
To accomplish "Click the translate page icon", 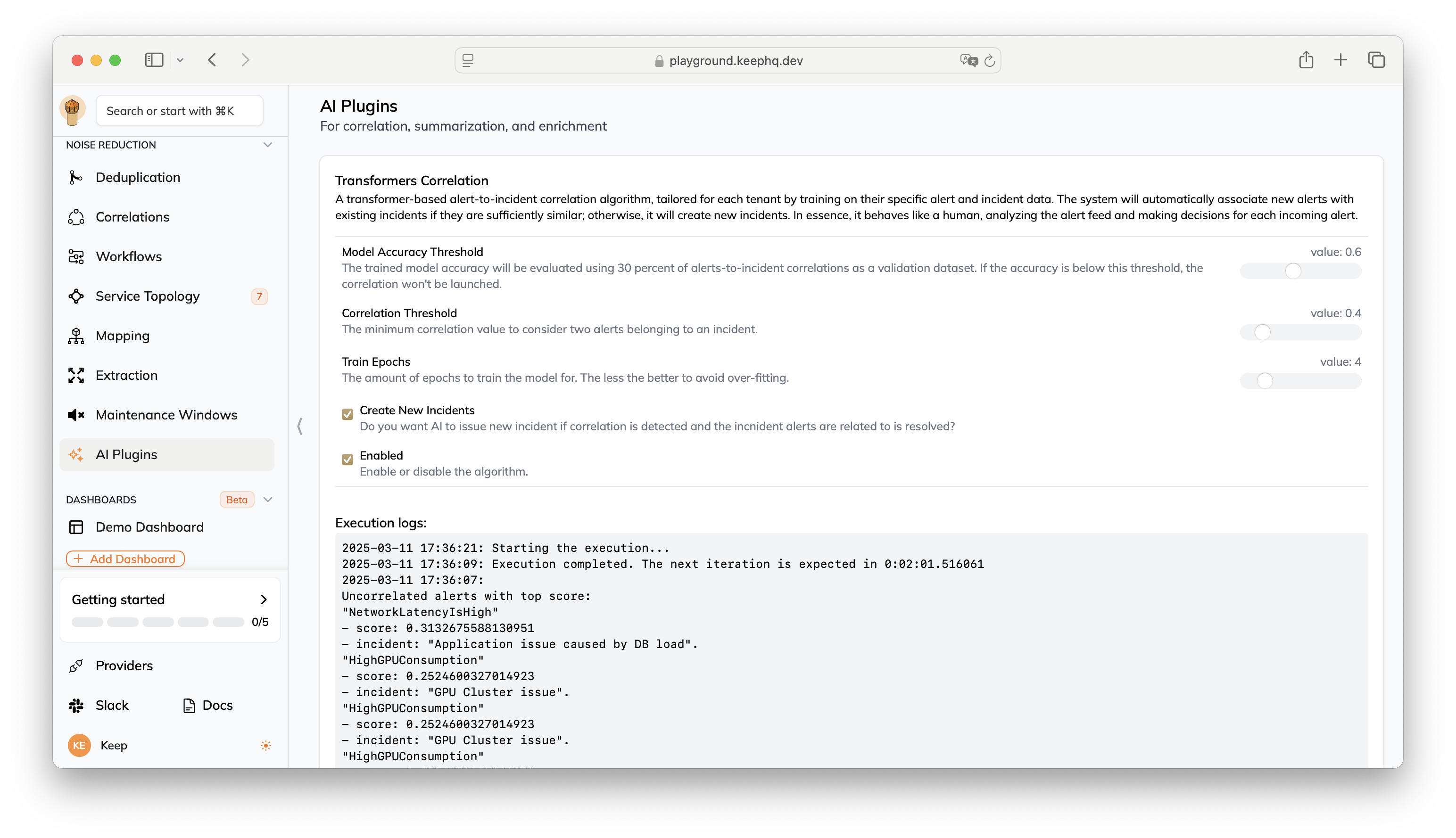I will pyautogui.click(x=968, y=60).
